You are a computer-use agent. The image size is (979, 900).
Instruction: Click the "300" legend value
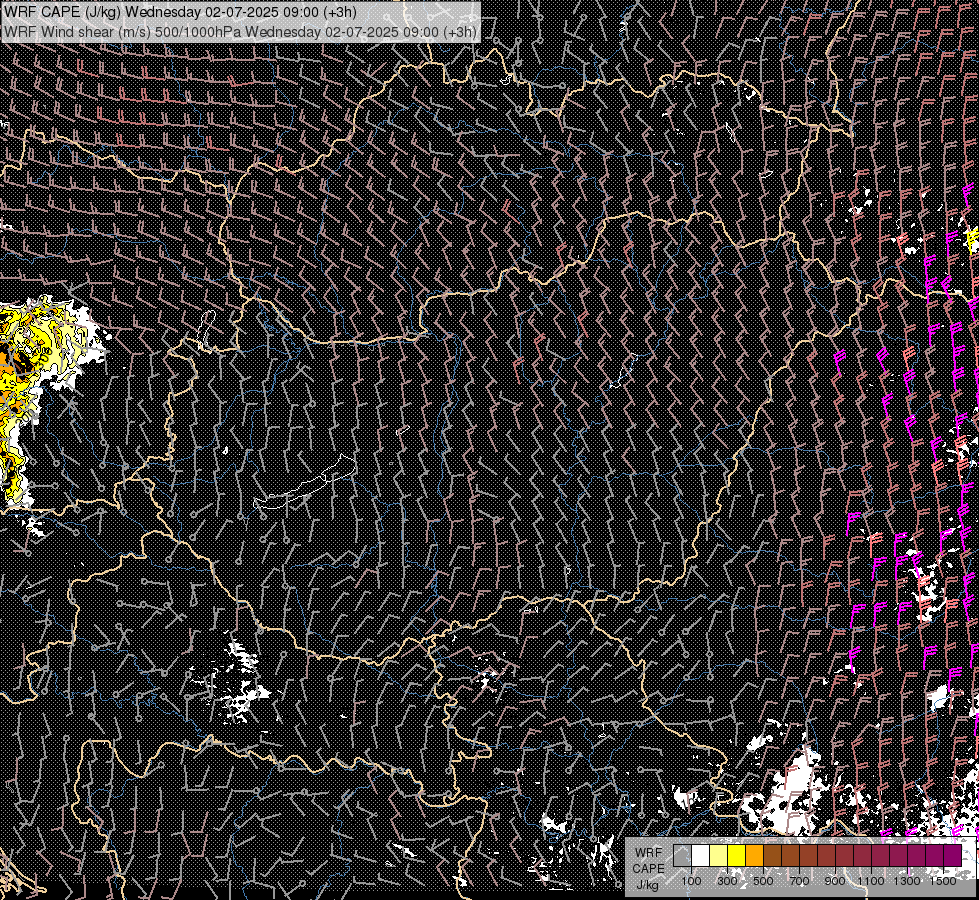point(727,881)
